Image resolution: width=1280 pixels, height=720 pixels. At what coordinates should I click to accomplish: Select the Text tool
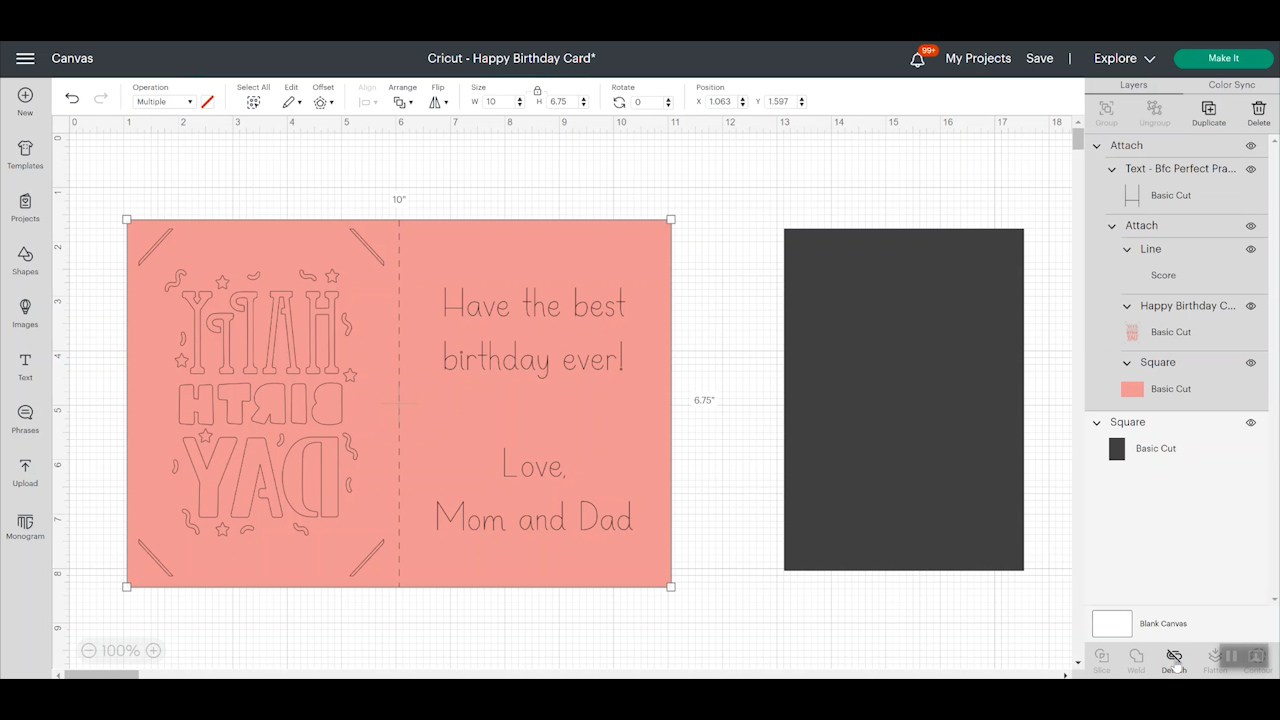tap(25, 366)
